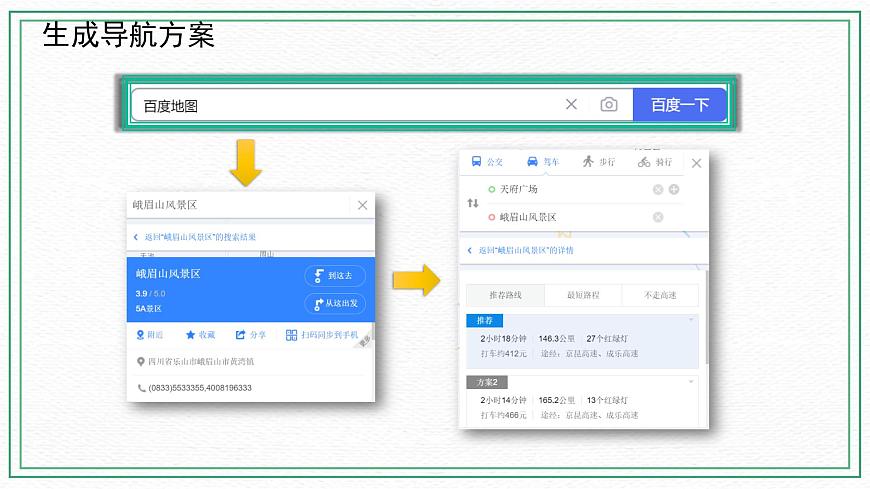Select the 步行 walking tab
The width and height of the screenshot is (870, 489).
[x=599, y=162]
